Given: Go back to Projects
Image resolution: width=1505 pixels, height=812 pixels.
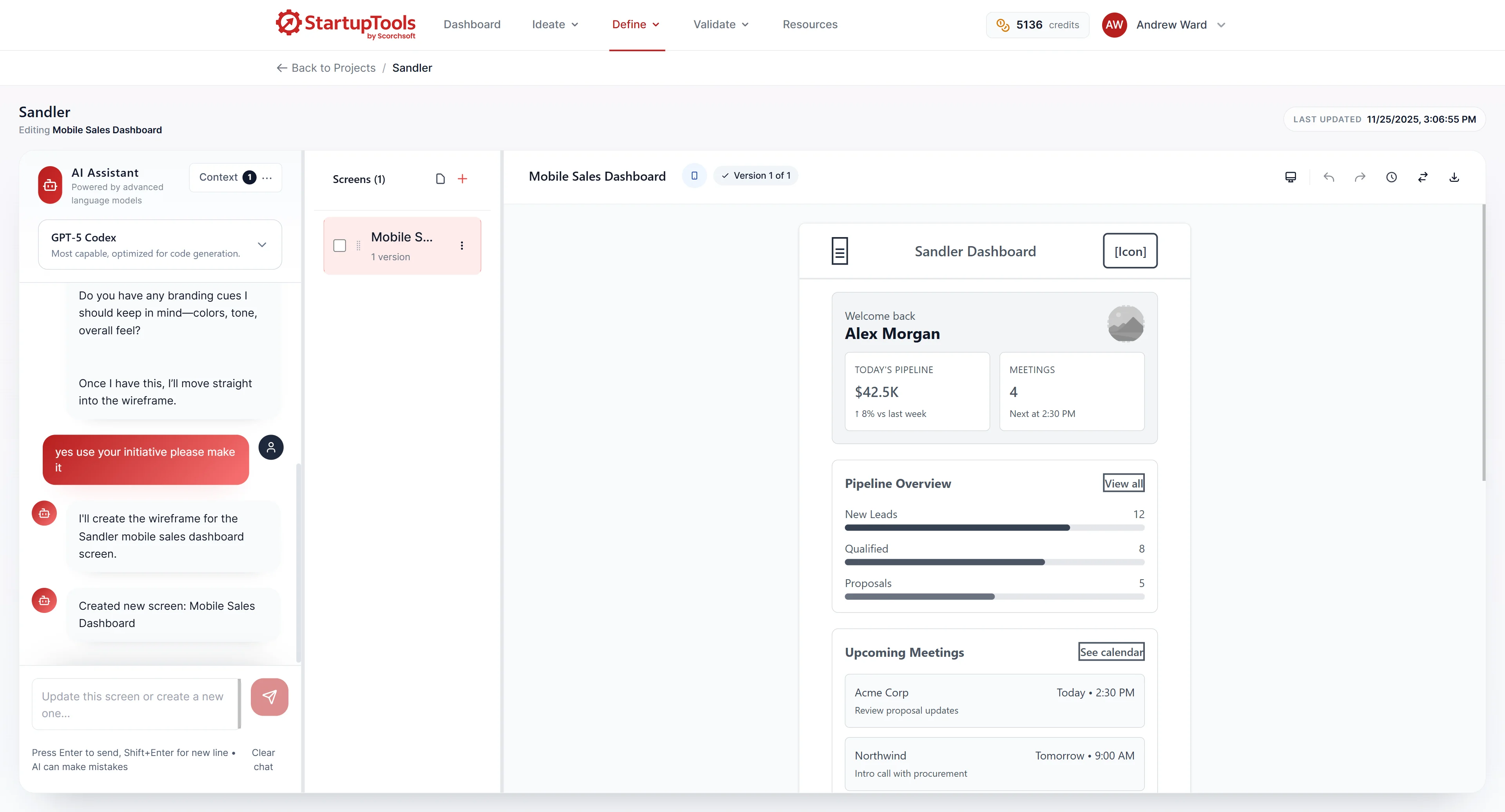Looking at the screenshot, I should coord(326,68).
